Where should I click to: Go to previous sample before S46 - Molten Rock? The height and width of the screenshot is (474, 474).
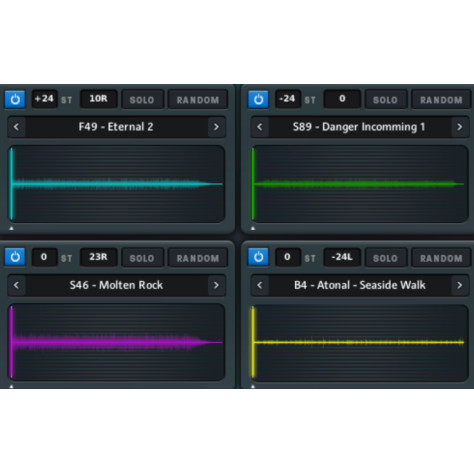pos(16,285)
